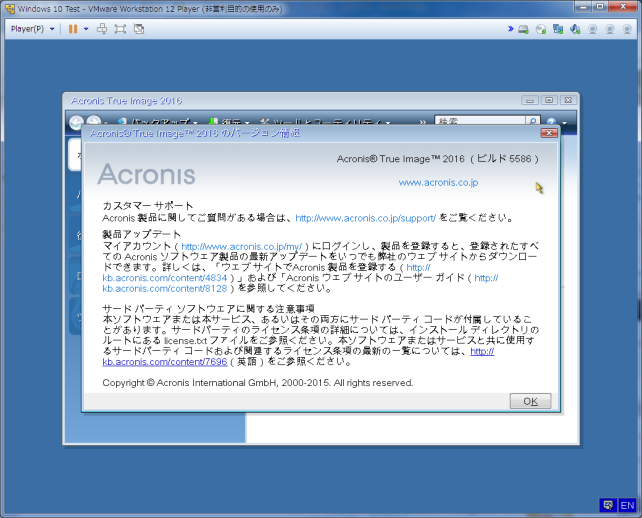The image size is (642, 518).
Task: Click the magnifier search icon in Acronis window
Action: (533, 121)
